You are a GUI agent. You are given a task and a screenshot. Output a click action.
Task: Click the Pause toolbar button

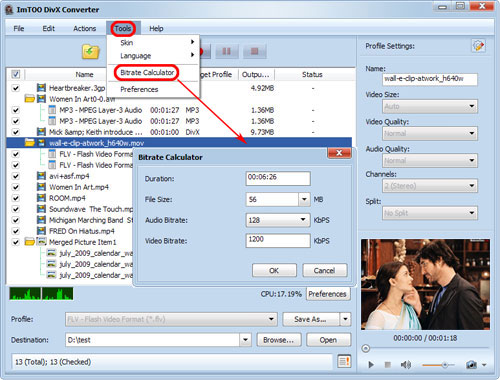click(227, 51)
